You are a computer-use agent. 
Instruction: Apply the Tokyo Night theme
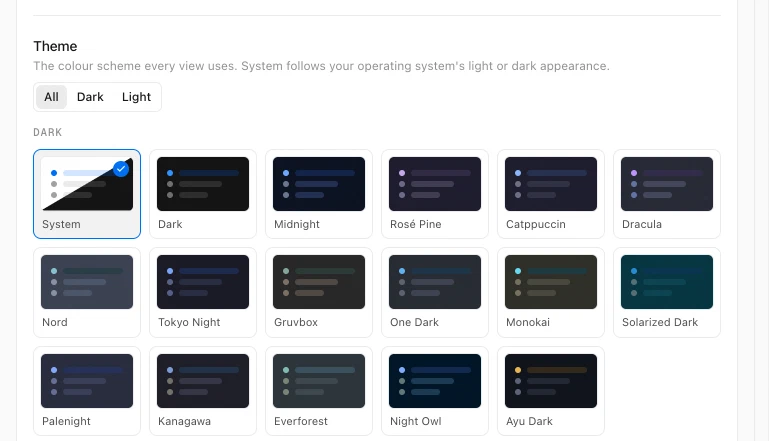(x=203, y=292)
